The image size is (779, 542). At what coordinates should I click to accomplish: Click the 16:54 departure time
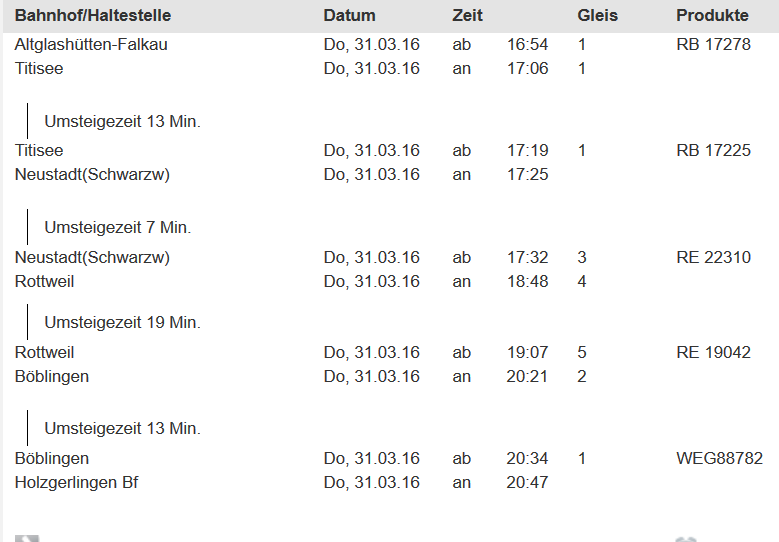(x=527, y=45)
